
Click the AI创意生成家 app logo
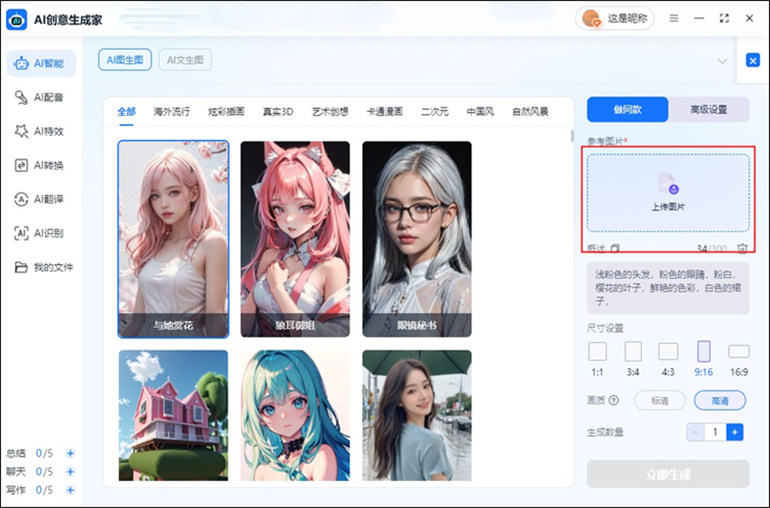pyautogui.click(x=17, y=20)
